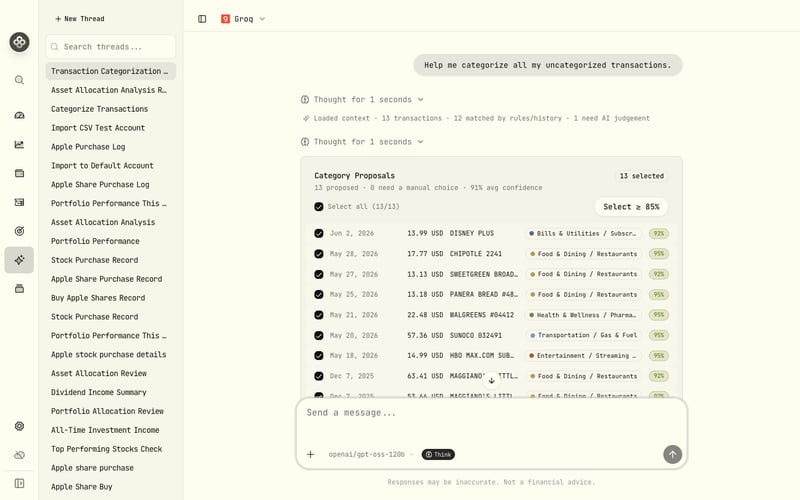This screenshot has height=500, width=800.
Task: Toggle the Think mode pill
Action: coord(438,454)
